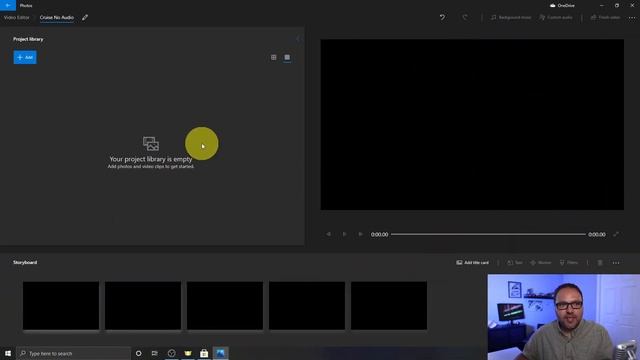Select the storyboard Text tool

(x=515, y=262)
